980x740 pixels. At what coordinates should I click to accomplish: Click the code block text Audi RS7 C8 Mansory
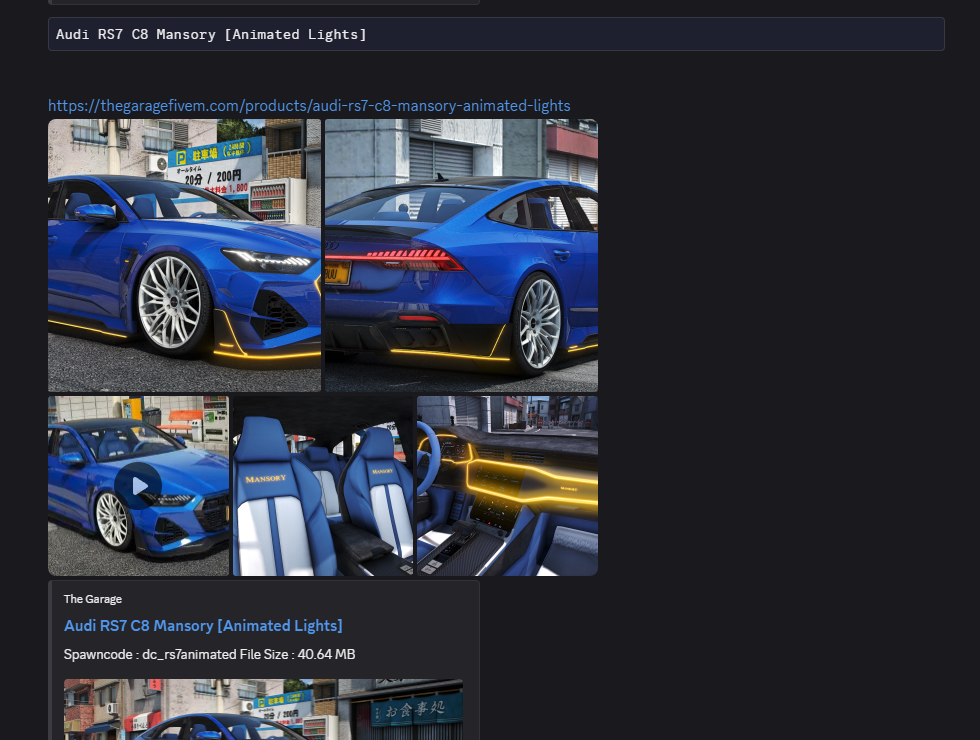(136, 34)
